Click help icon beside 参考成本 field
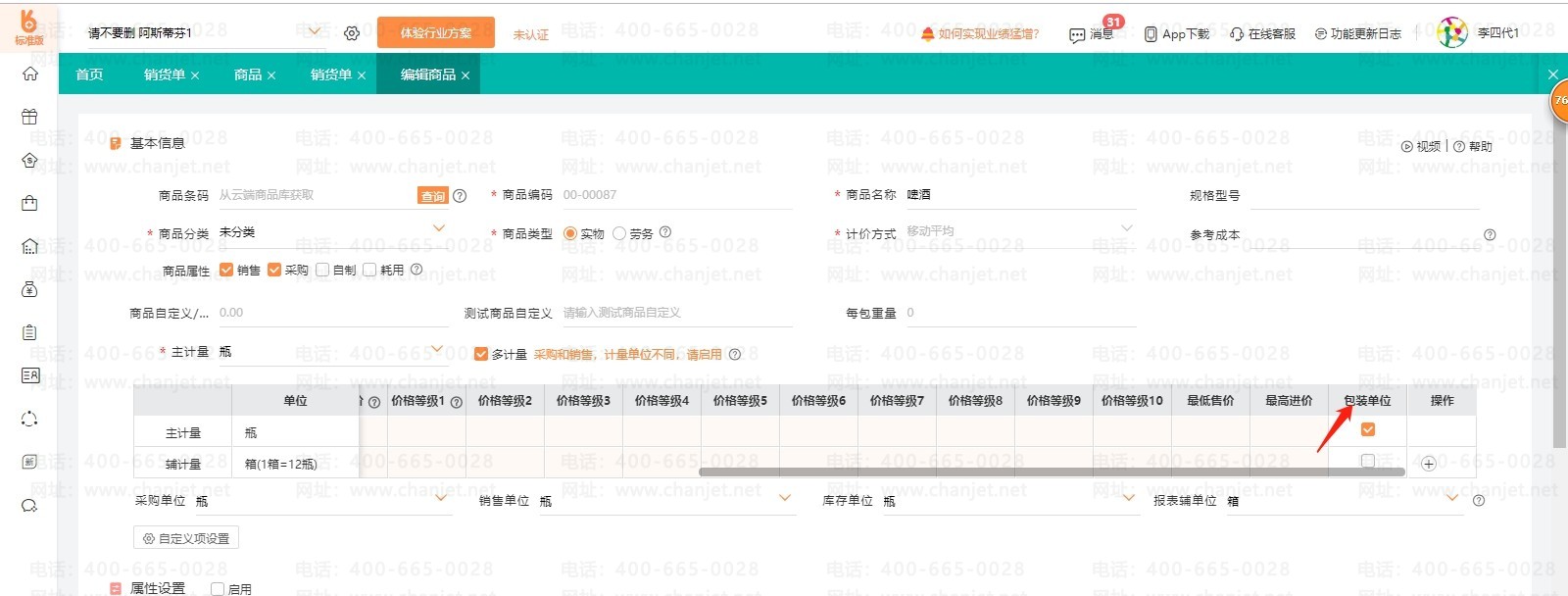 pos(1490,235)
